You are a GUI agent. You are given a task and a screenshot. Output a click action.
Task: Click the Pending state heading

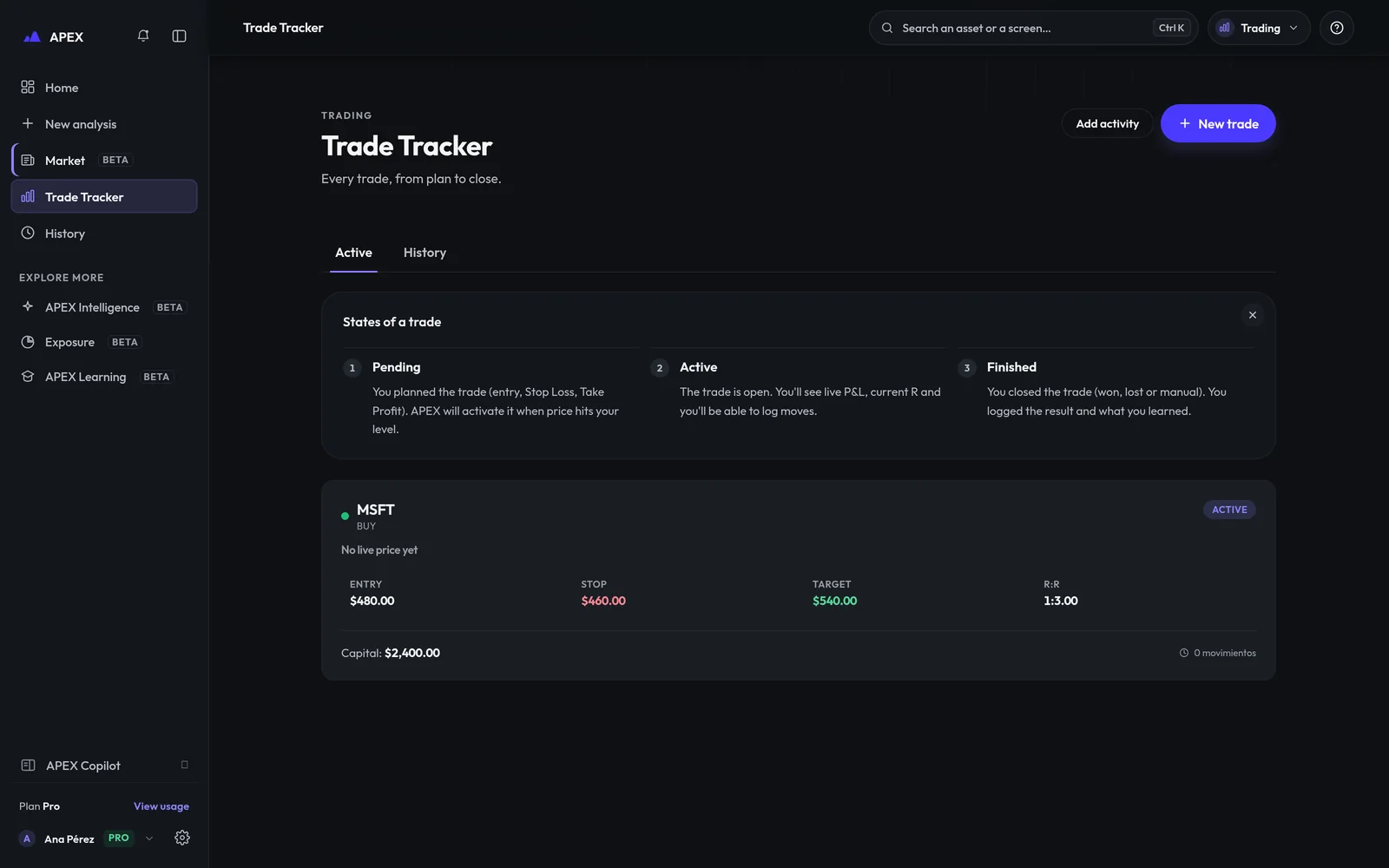point(396,367)
